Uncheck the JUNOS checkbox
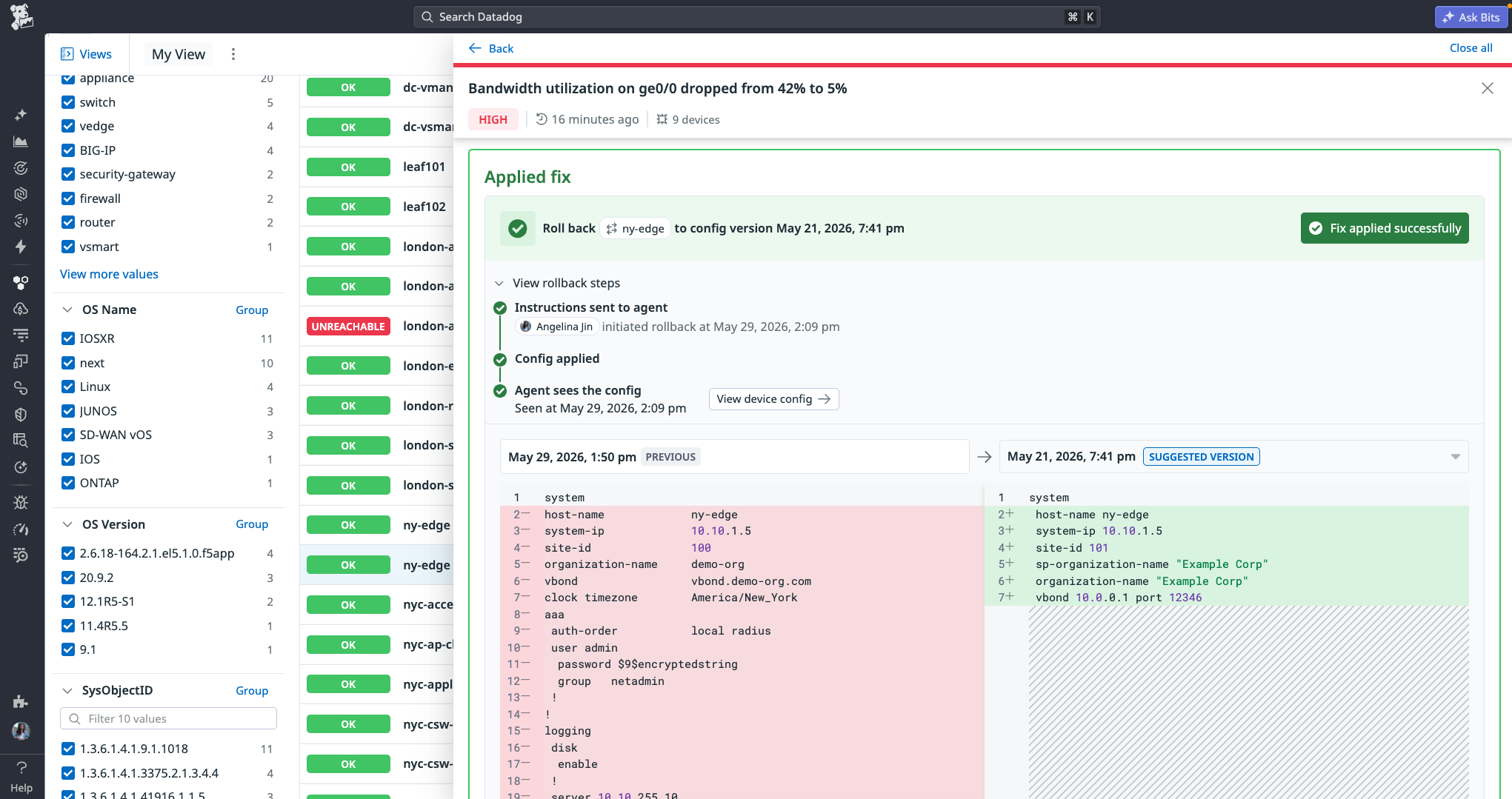Screen dimensions: 1512x799 click(68, 411)
